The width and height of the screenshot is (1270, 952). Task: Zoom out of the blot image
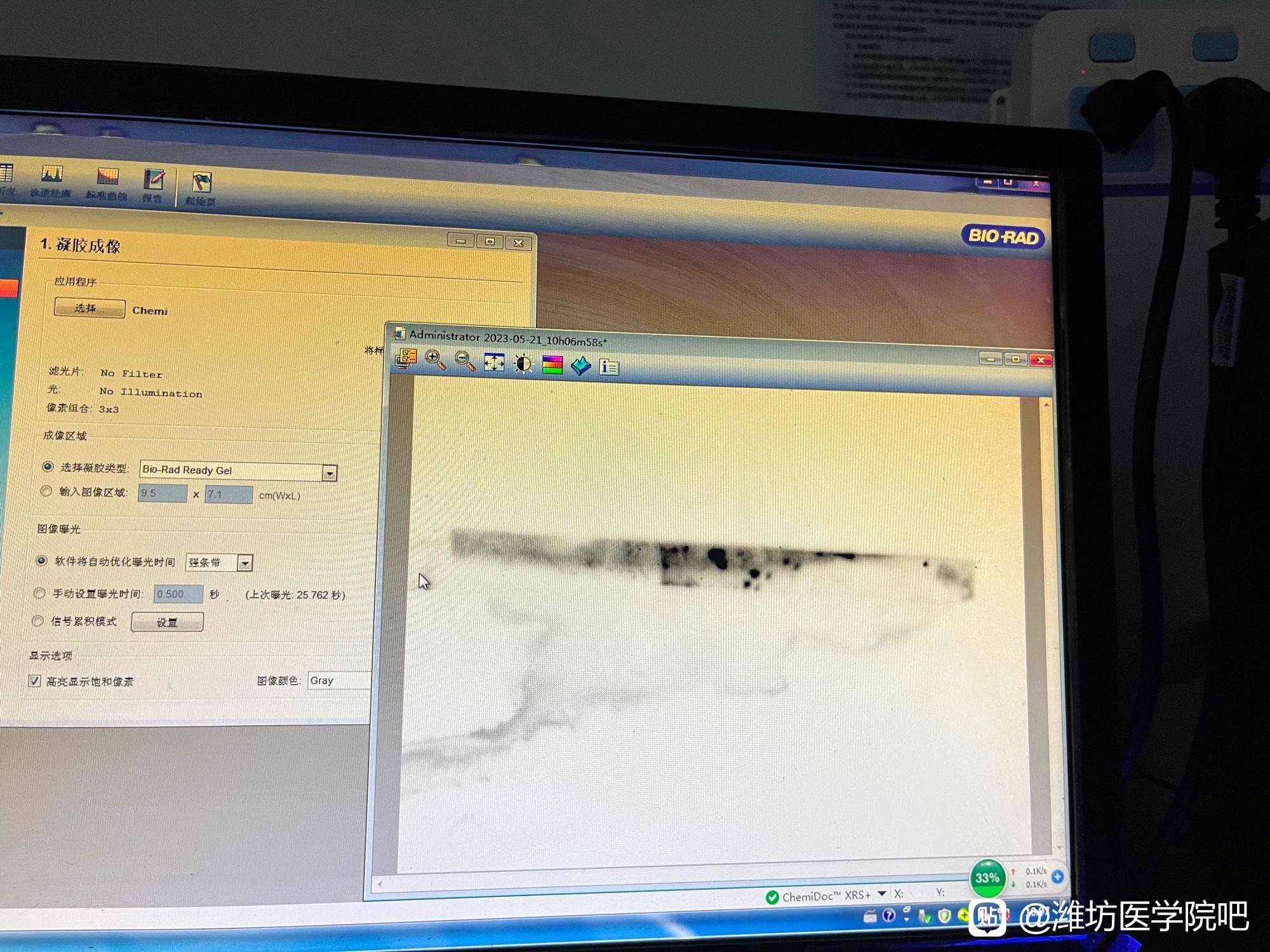[465, 361]
